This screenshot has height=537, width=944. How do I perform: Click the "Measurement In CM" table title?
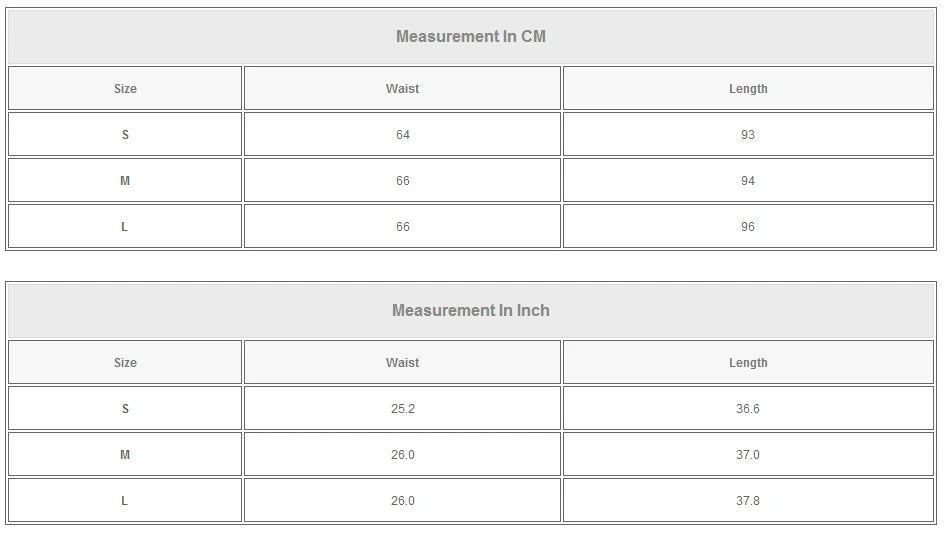(x=471, y=37)
